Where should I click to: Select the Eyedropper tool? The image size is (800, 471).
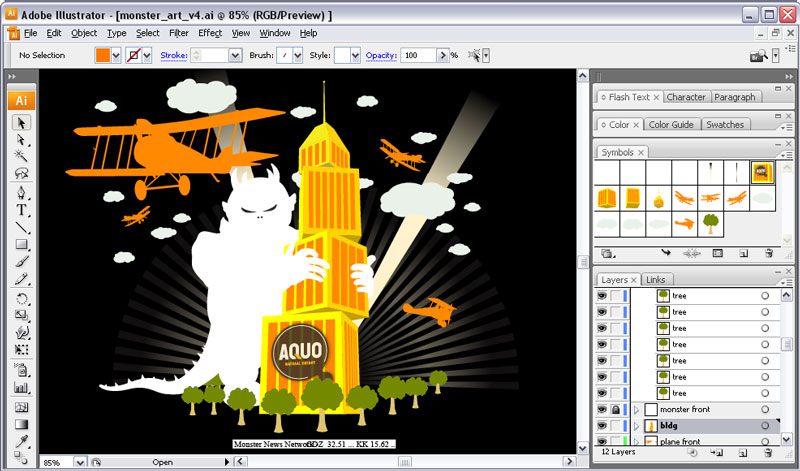coord(21,441)
